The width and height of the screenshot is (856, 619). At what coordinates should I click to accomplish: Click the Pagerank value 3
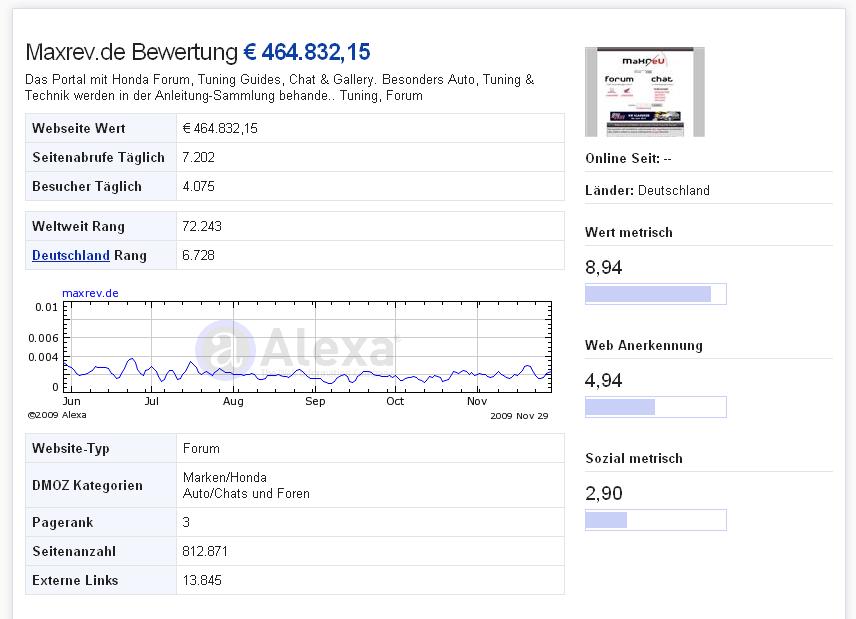pos(186,522)
